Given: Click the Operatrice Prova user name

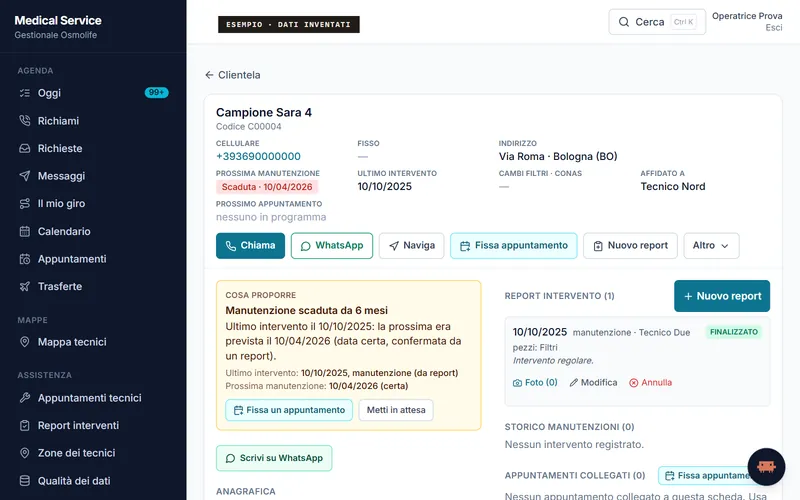Looking at the screenshot, I should click(747, 16).
